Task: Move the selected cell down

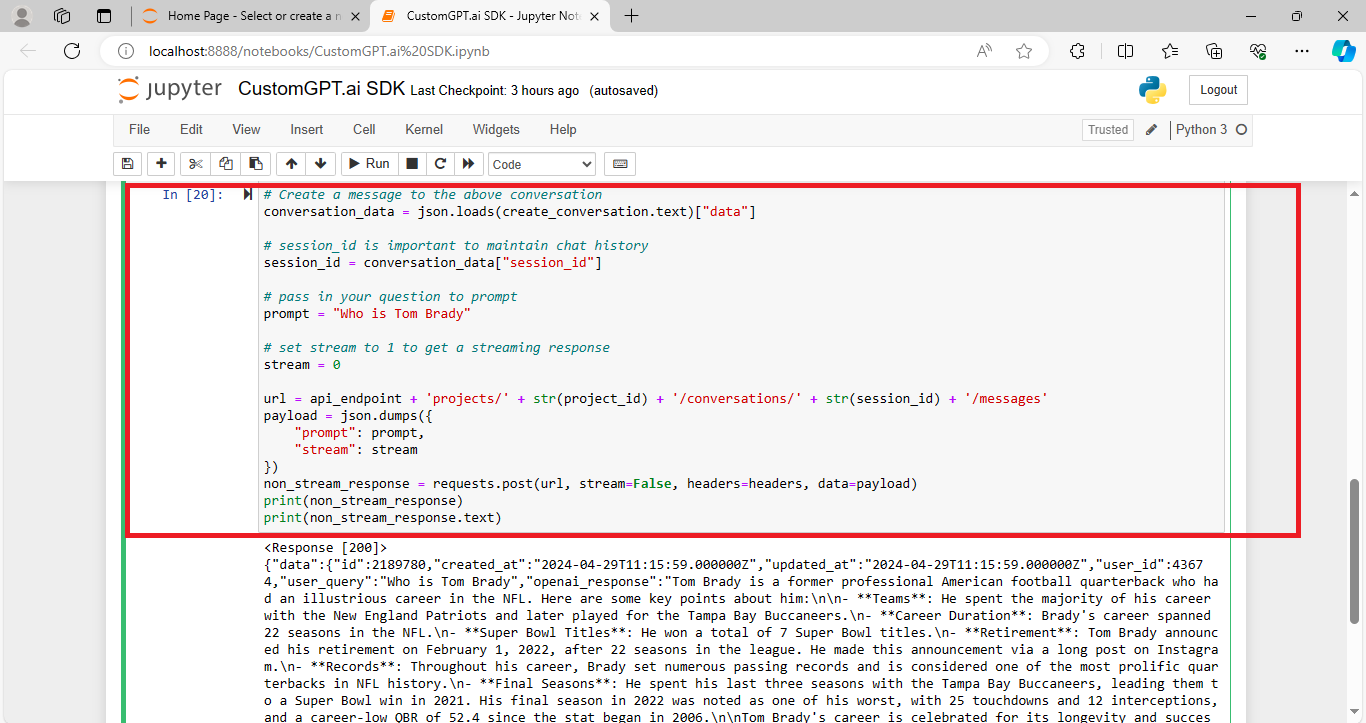Action: point(320,163)
